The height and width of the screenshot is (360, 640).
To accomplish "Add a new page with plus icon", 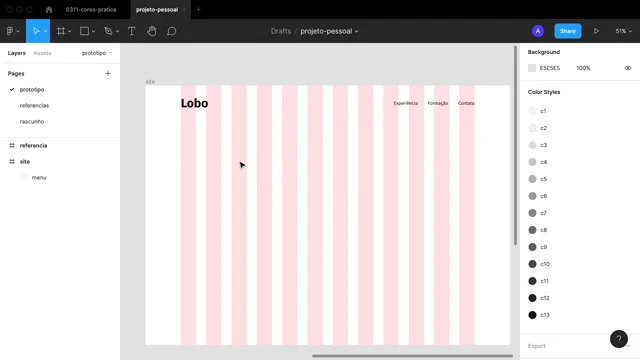I will [x=108, y=73].
